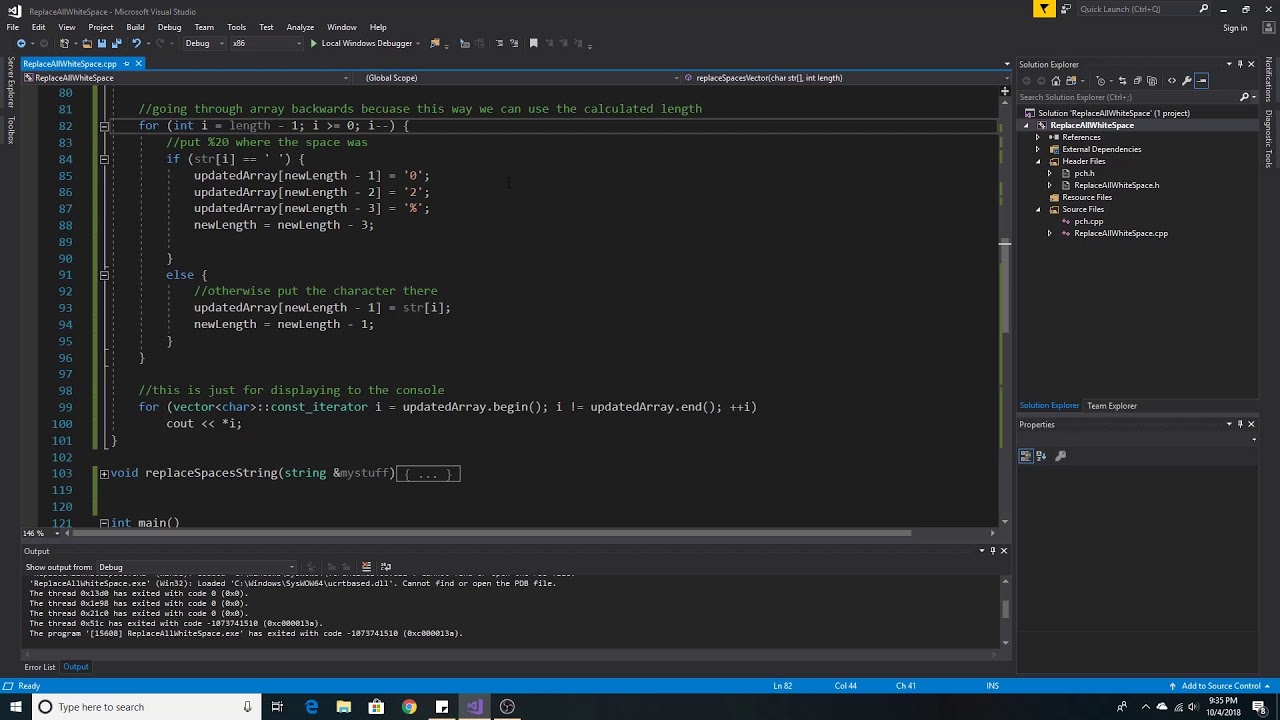This screenshot has height=720, width=1280.
Task: Open the Analyze menu
Action: click(x=300, y=27)
